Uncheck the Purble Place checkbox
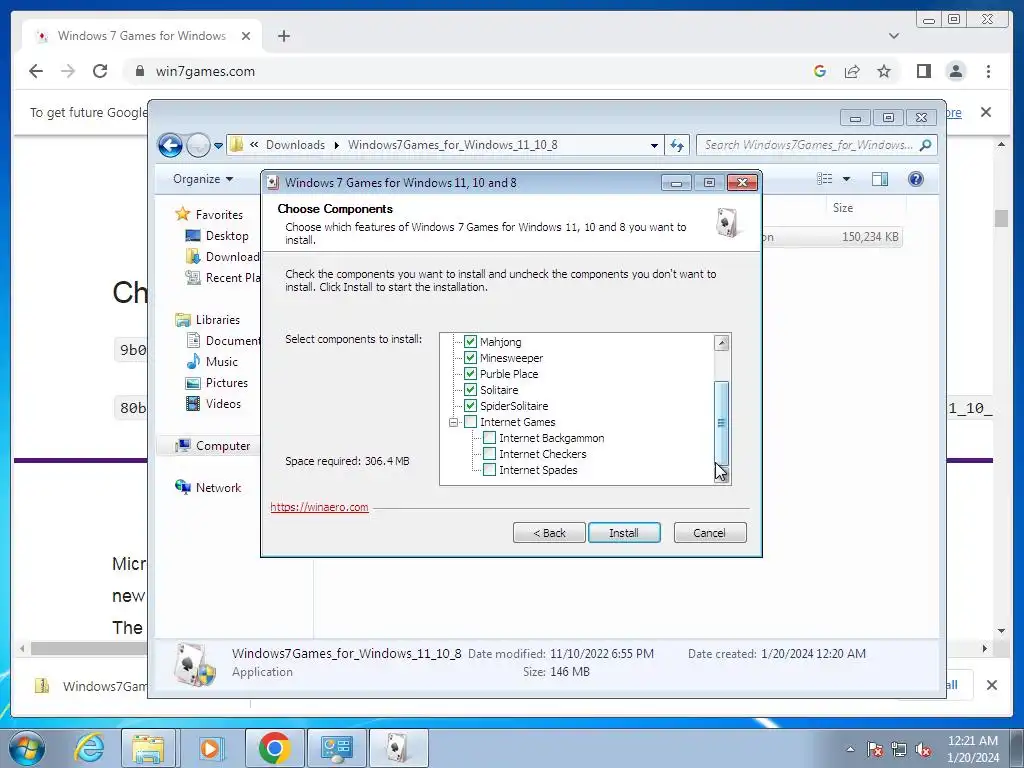Screen dimensions: 1024x768 pyautogui.click(x=470, y=374)
